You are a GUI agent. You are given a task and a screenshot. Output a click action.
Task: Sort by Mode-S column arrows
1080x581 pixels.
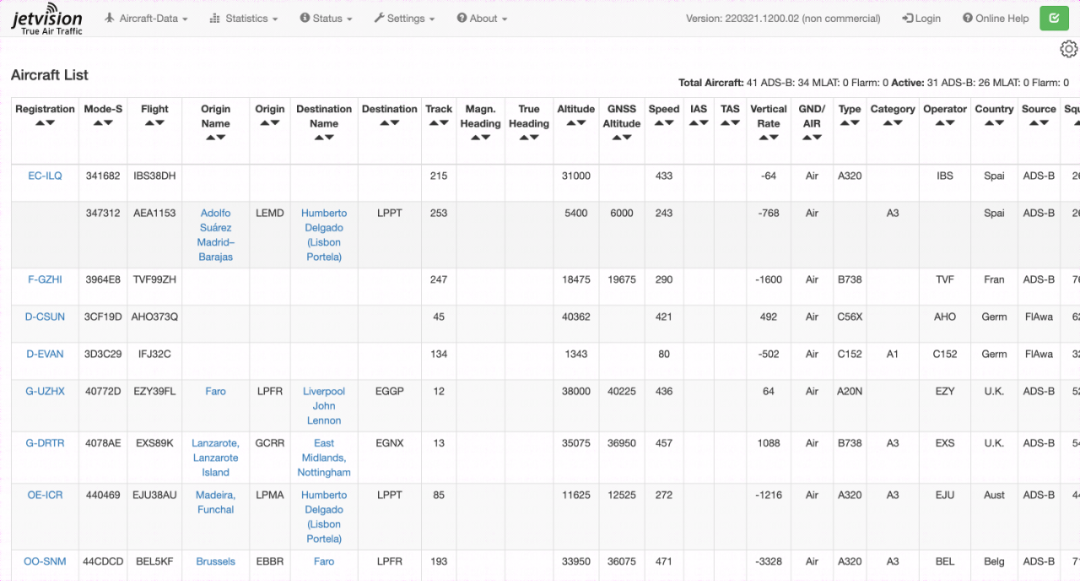(x=103, y=123)
